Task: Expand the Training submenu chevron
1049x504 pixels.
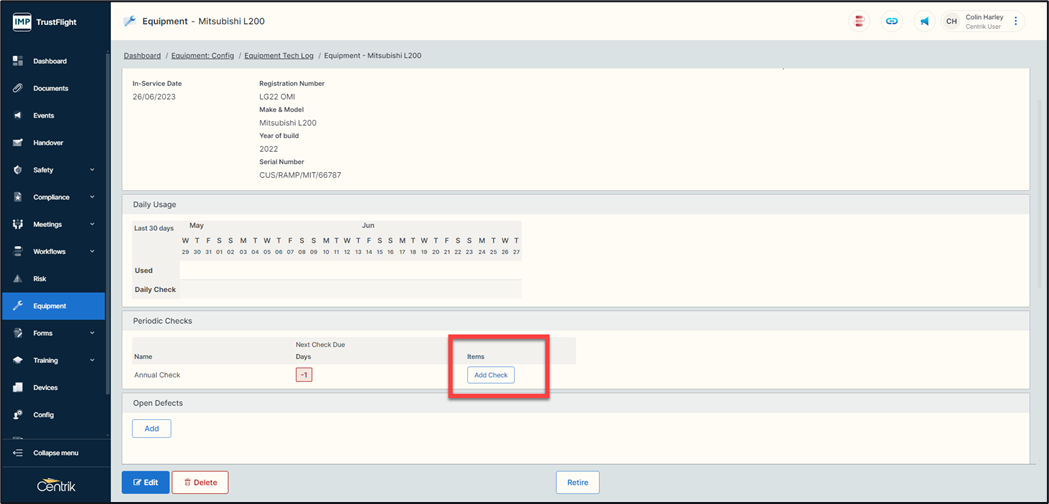Action: click(x=92, y=360)
